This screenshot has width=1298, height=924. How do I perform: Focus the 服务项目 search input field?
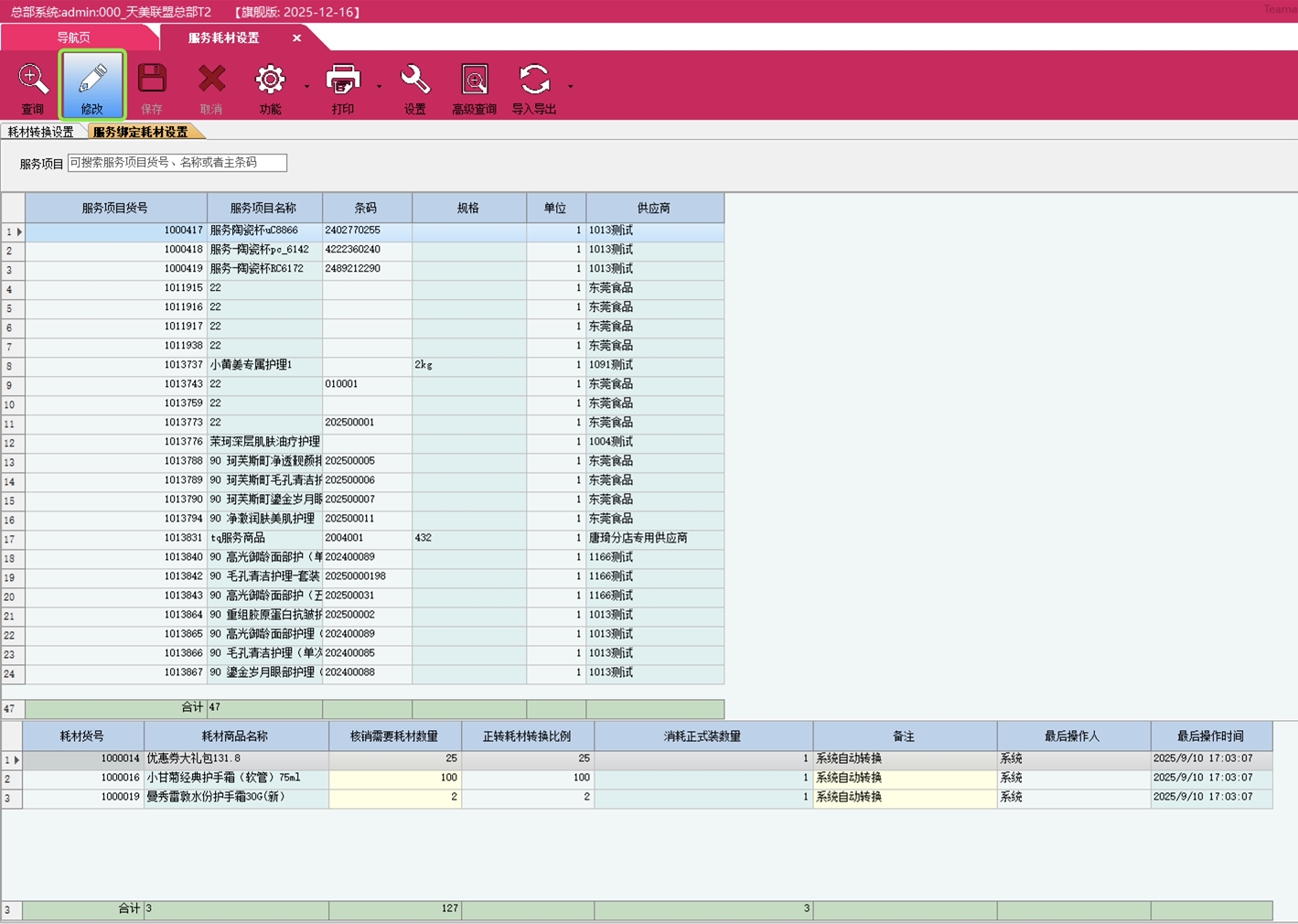tap(177, 163)
